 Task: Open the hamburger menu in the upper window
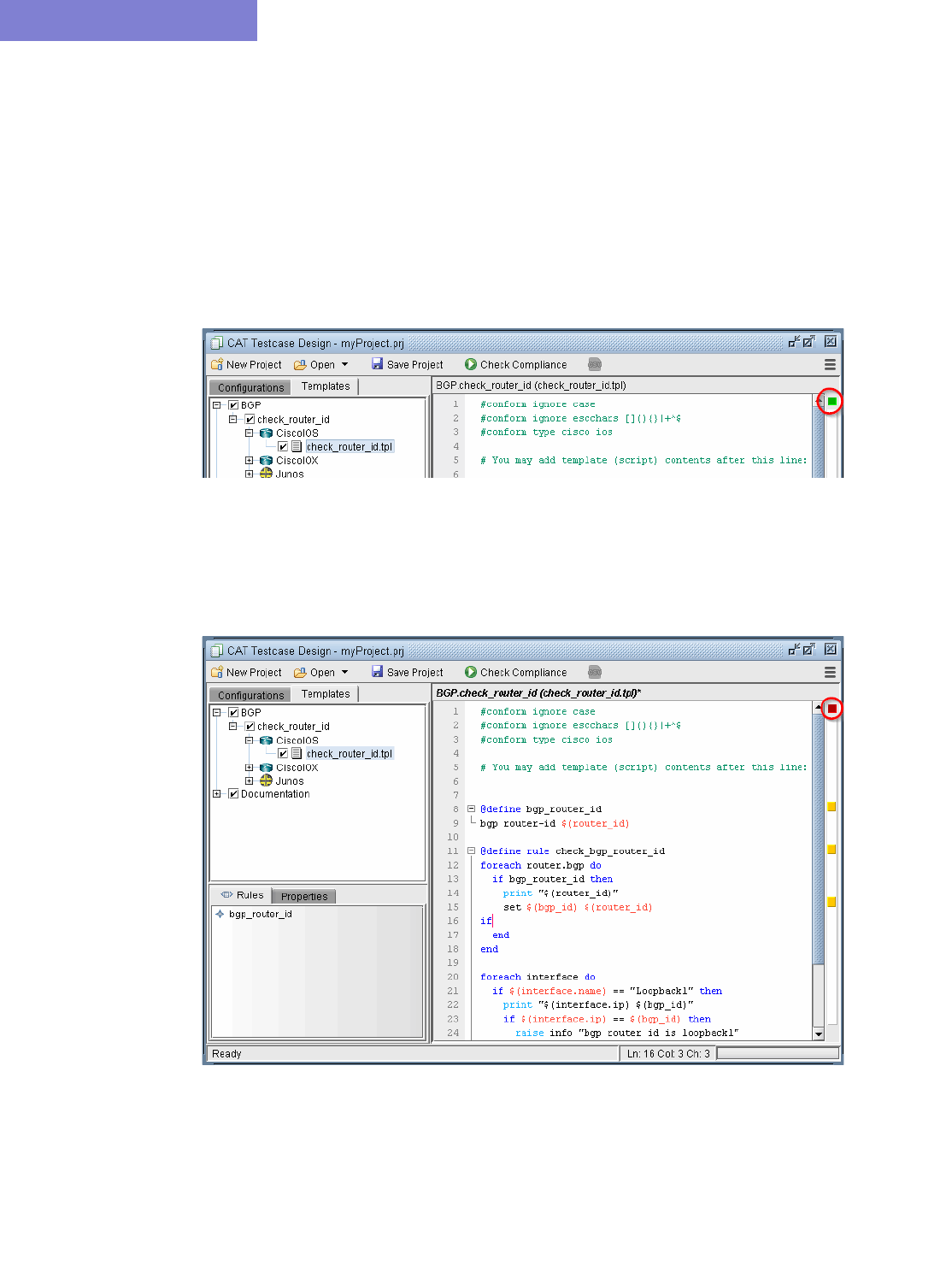tap(830, 365)
